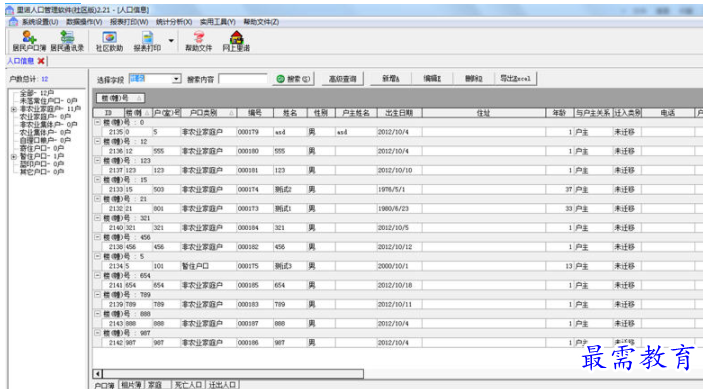Sort by the ID column header
This screenshot has width=703, height=389.
108,113
